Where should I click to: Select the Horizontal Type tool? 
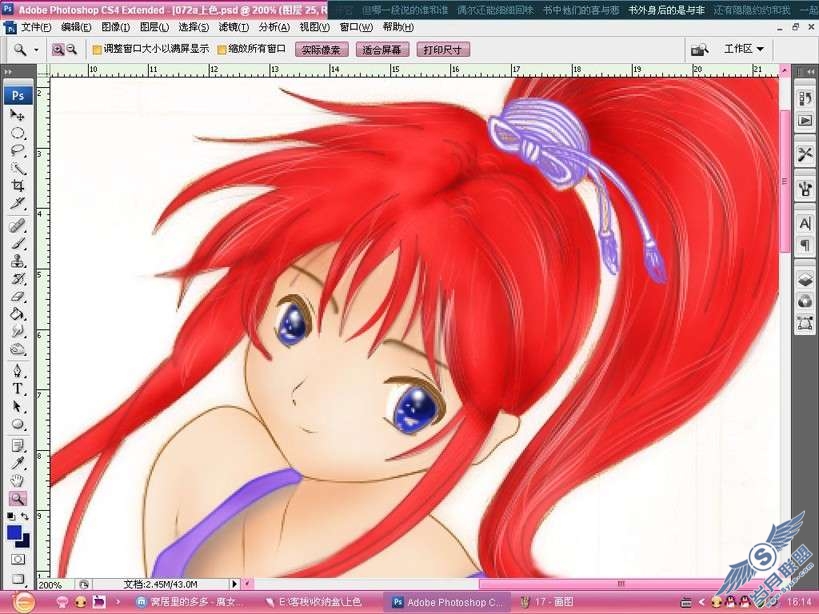pyautogui.click(x=17, y=388)
